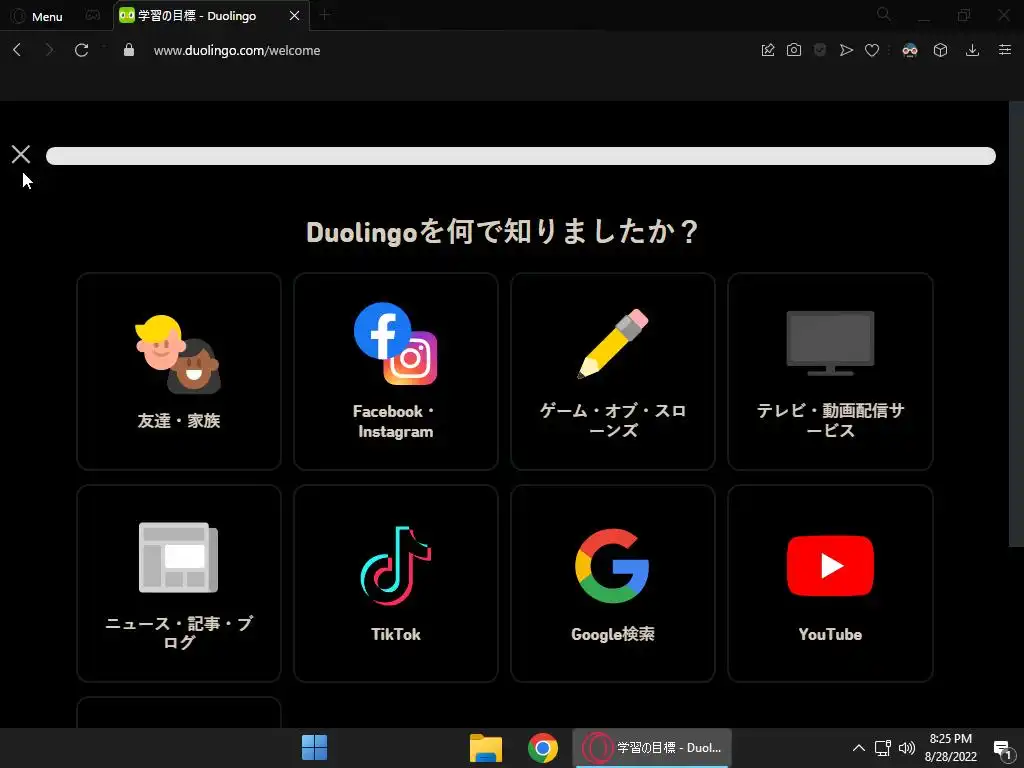This screenshot has width=1024, height=768.
Task: Open the page edit/share icon in toolbar
Action: (x=768, y=50)
